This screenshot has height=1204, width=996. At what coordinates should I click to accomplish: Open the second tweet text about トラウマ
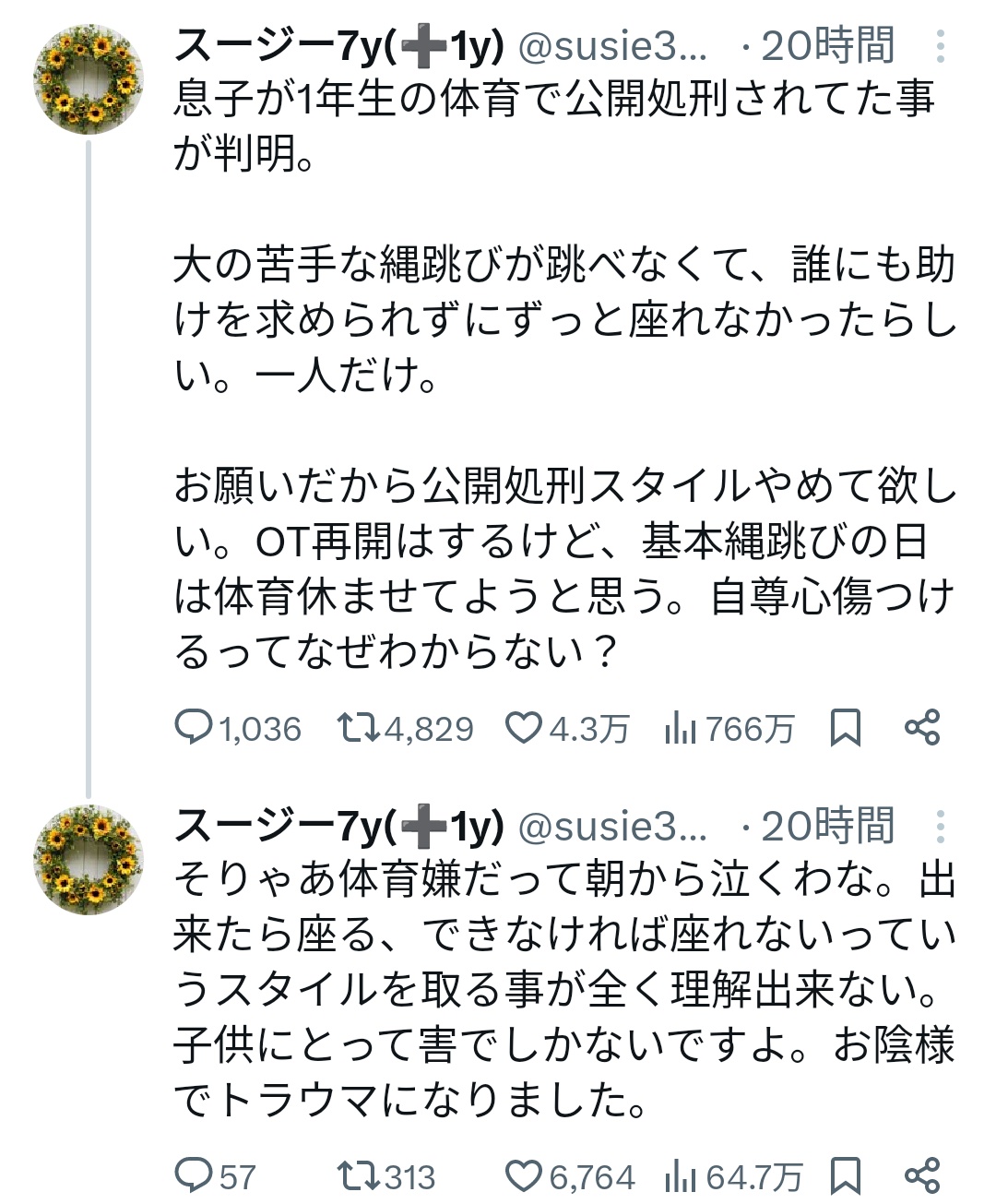[x=565, y=989]
